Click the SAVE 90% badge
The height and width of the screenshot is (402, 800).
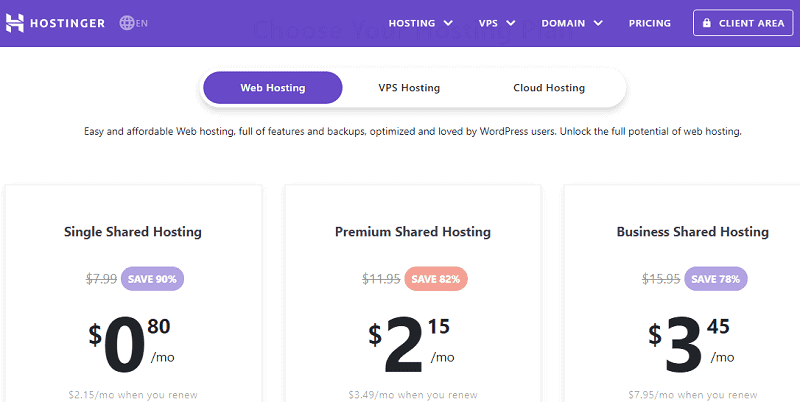pos(152,279)
